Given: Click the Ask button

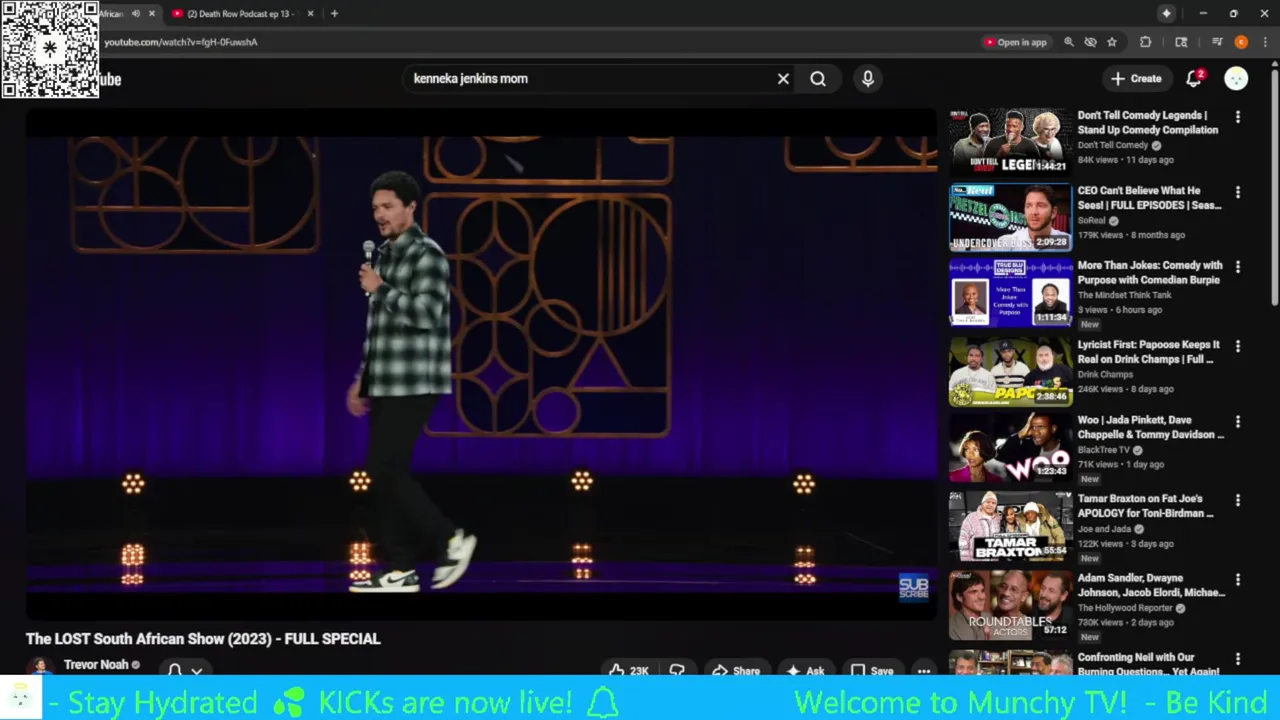Looking at the screenshot, I should click(805, 671).
